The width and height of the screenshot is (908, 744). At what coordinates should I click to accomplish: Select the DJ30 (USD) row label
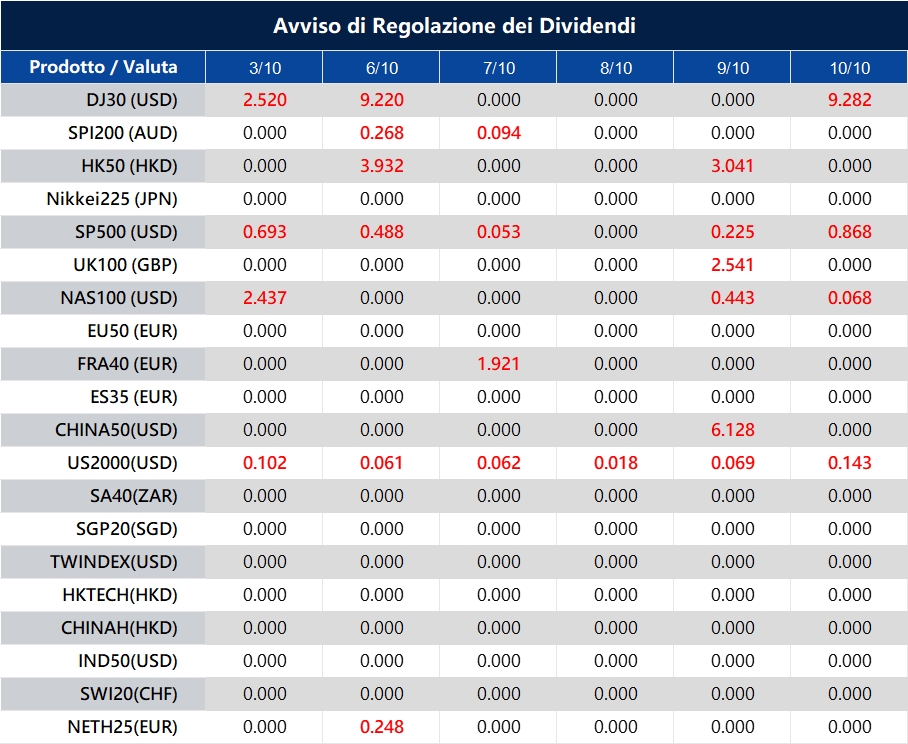[x=132, y=100]
